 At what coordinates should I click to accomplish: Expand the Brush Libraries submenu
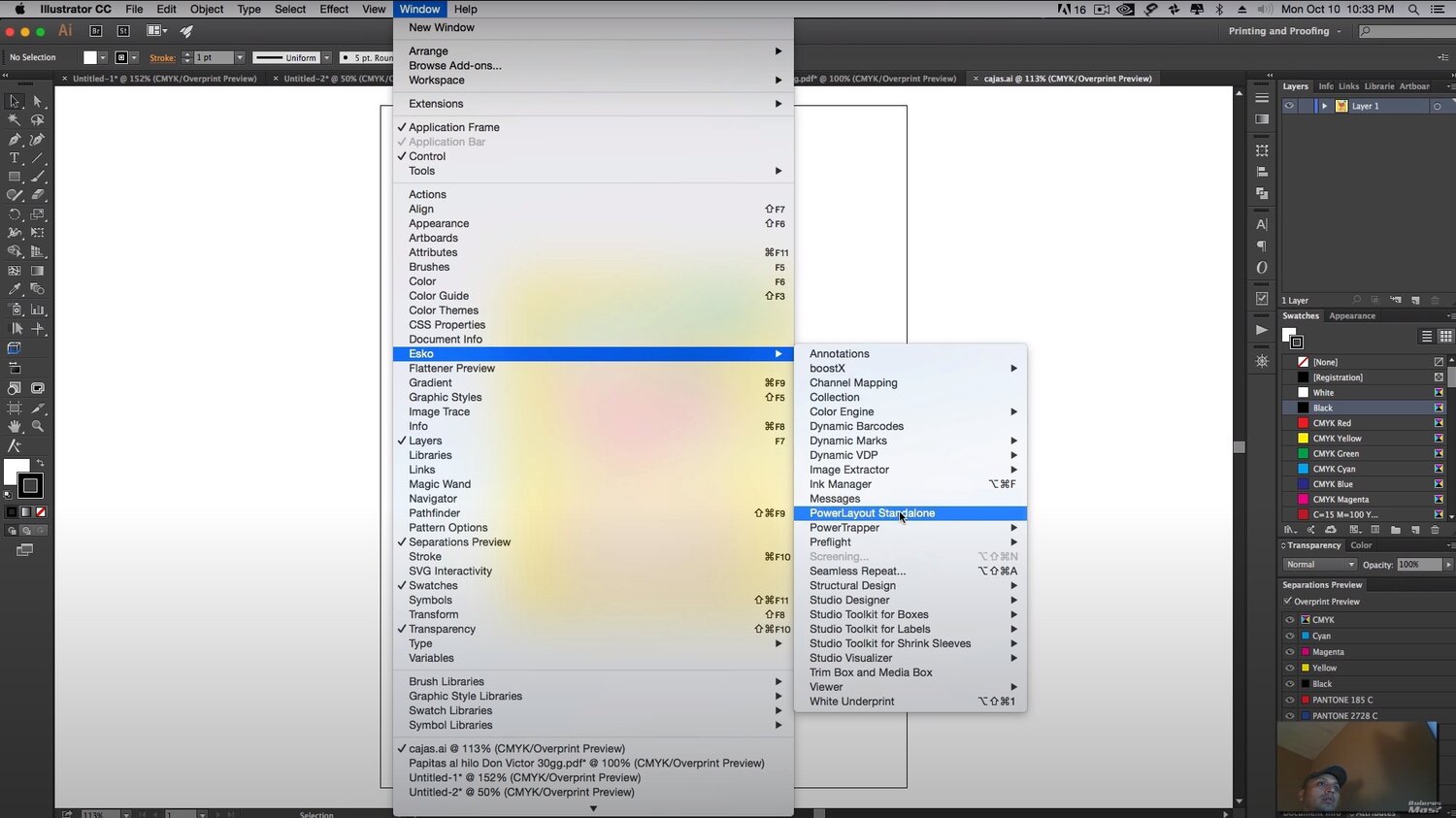pos(593,682)
